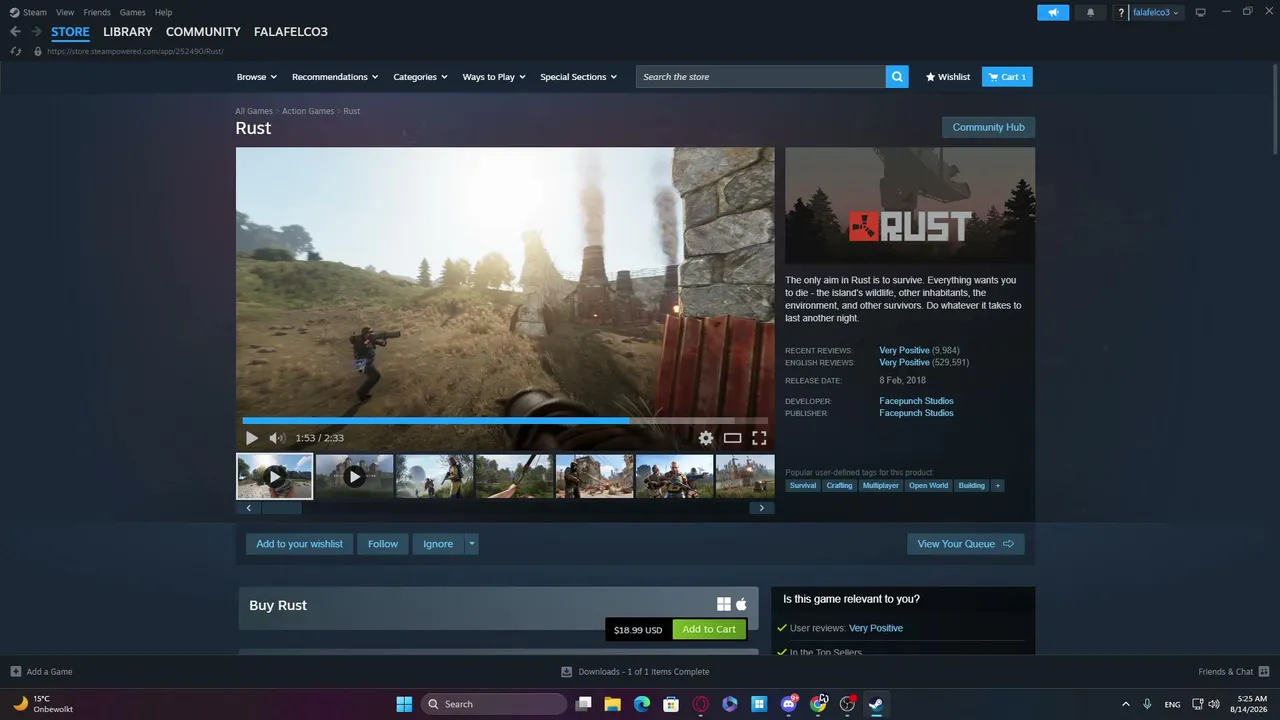This screenshot has height=720, width=1280.
Task: Open notifications bell icon
Action: click(1090, 12)
